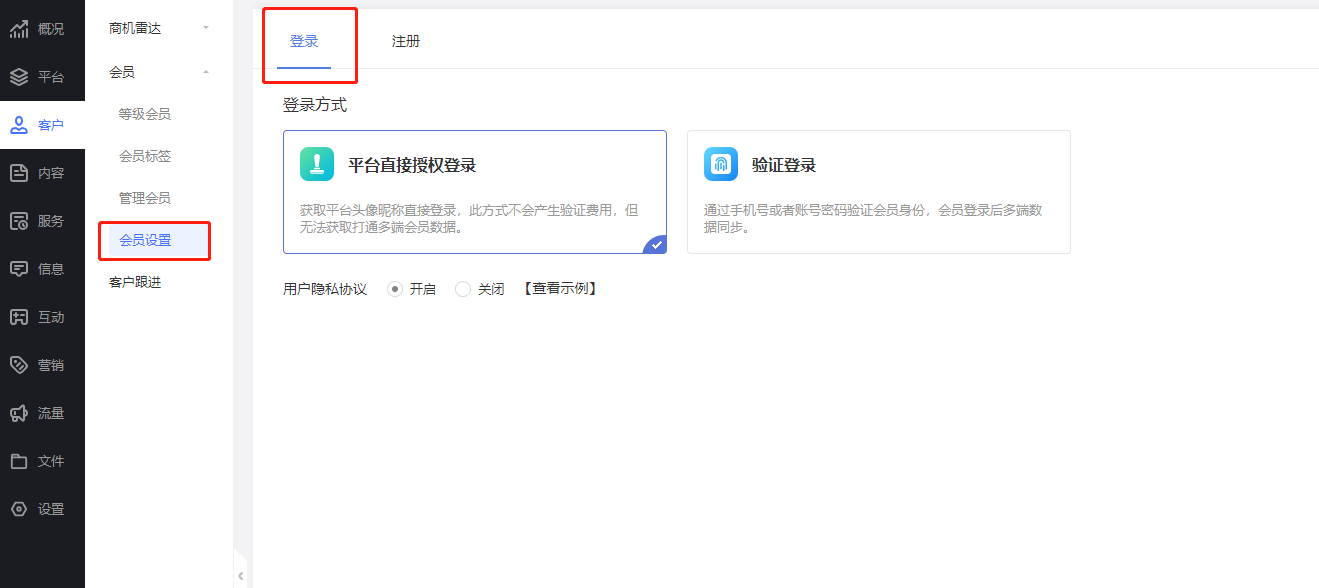1319x588 pixels.
Task: Click the green stamp authorization icon
Action: click(317, 164)
